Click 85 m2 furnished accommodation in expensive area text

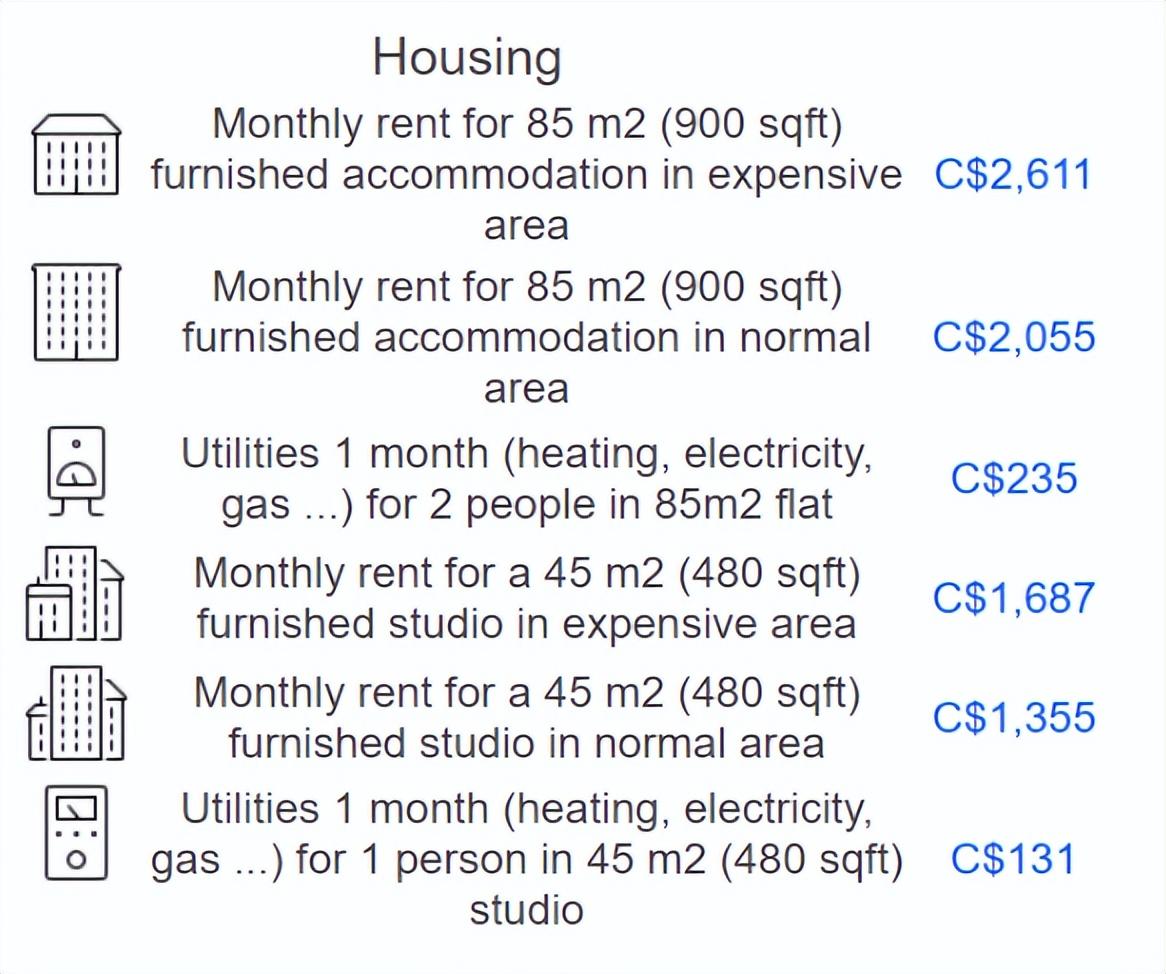click(x=526, y=174)
